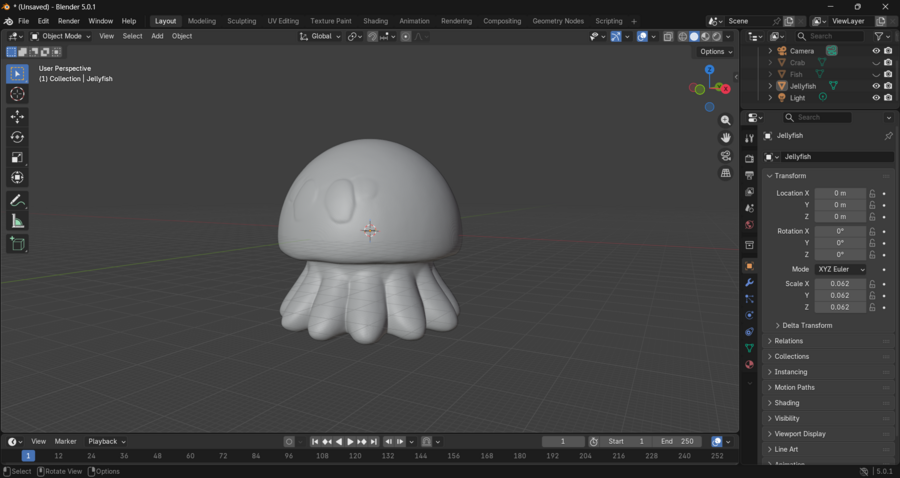Click the 3D Cursor tool

pyautogui.click(x=17, y=94)
